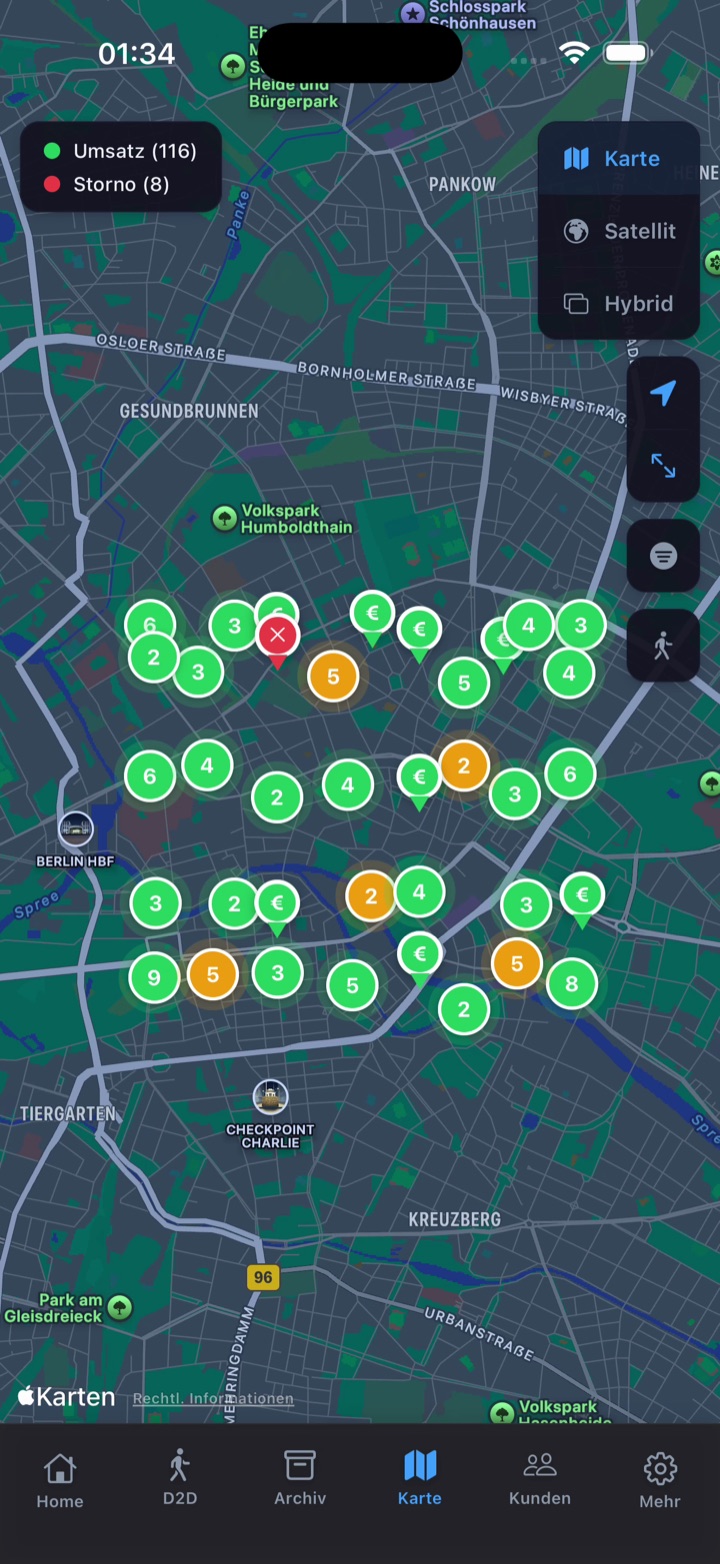Open the Mehr settings tab
720x1564 pixels.
[x=660, y=1480]
